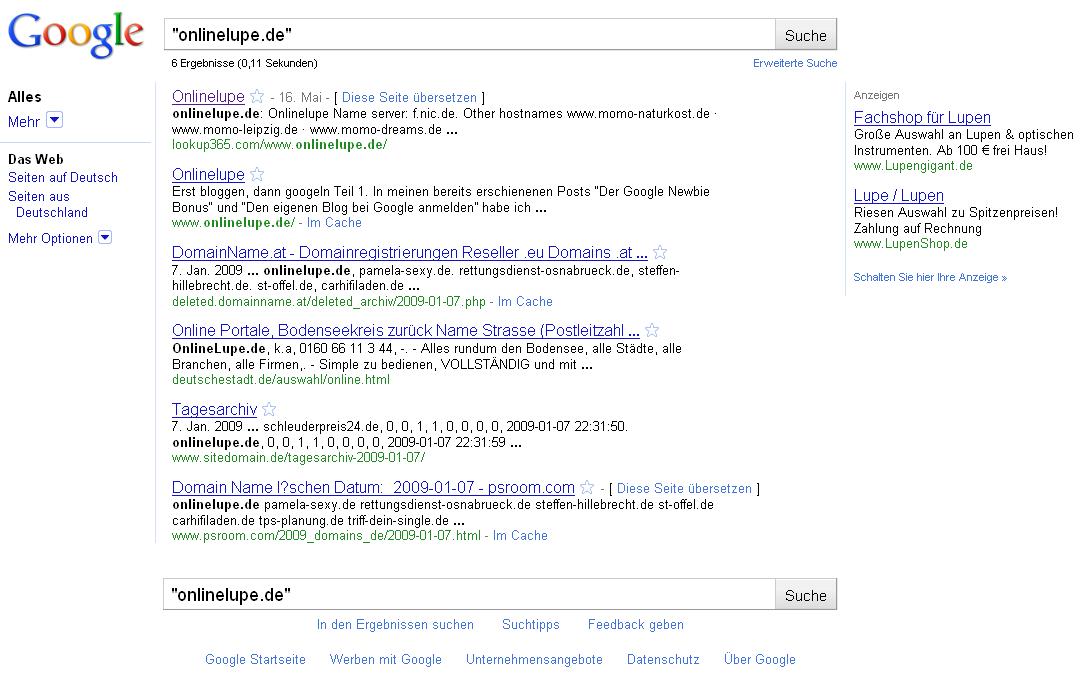Open Datenschutz link
The image size is (1085, 673).
pyautogui.click(x=663, y=660)
